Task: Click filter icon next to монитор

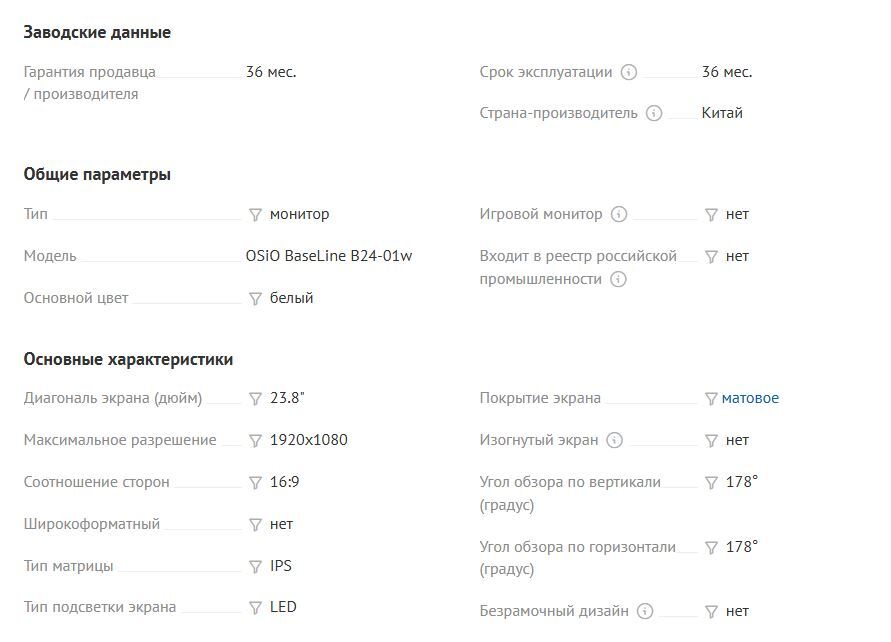Action: [255, 215]
